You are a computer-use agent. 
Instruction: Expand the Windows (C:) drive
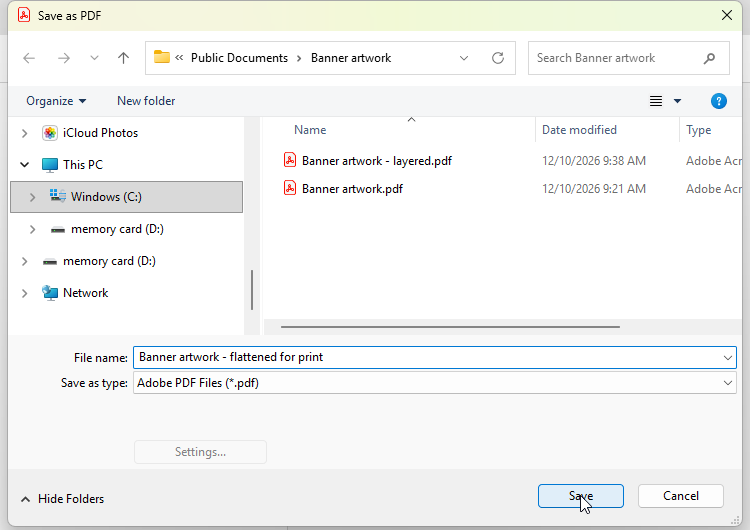pos(32,197)
